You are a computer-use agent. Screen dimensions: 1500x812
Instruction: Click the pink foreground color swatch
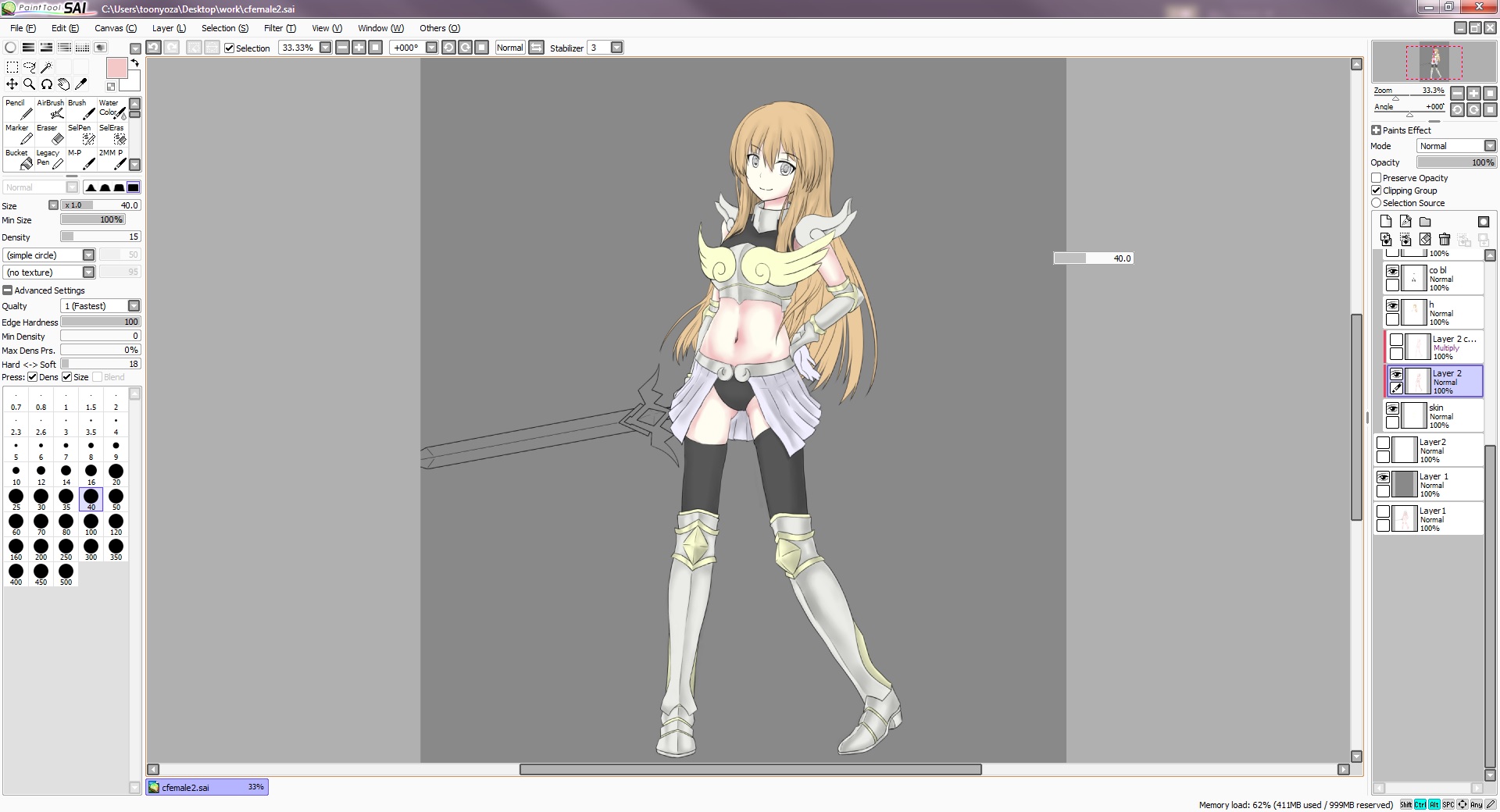point(116,68)
